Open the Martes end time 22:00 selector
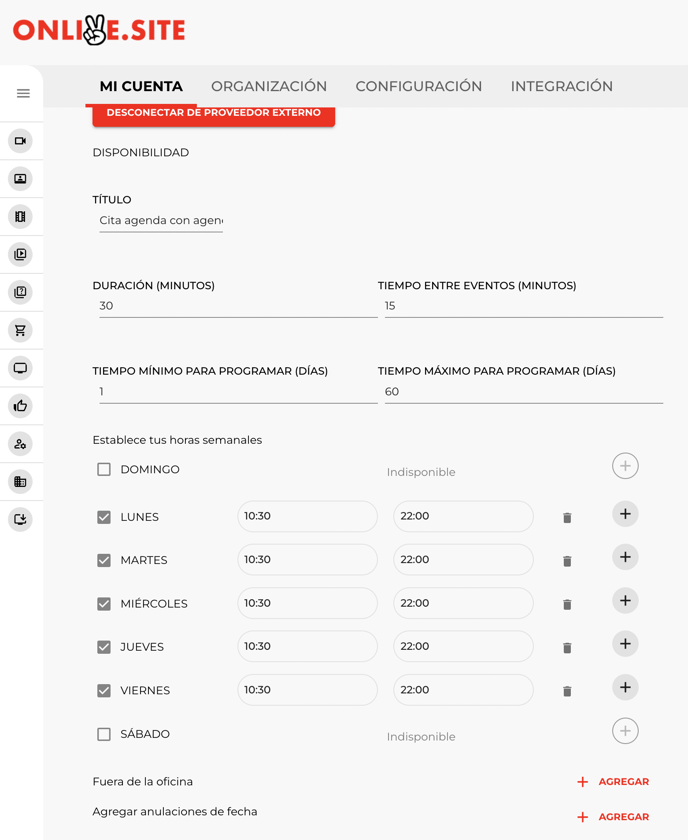 tap(463, 560)
